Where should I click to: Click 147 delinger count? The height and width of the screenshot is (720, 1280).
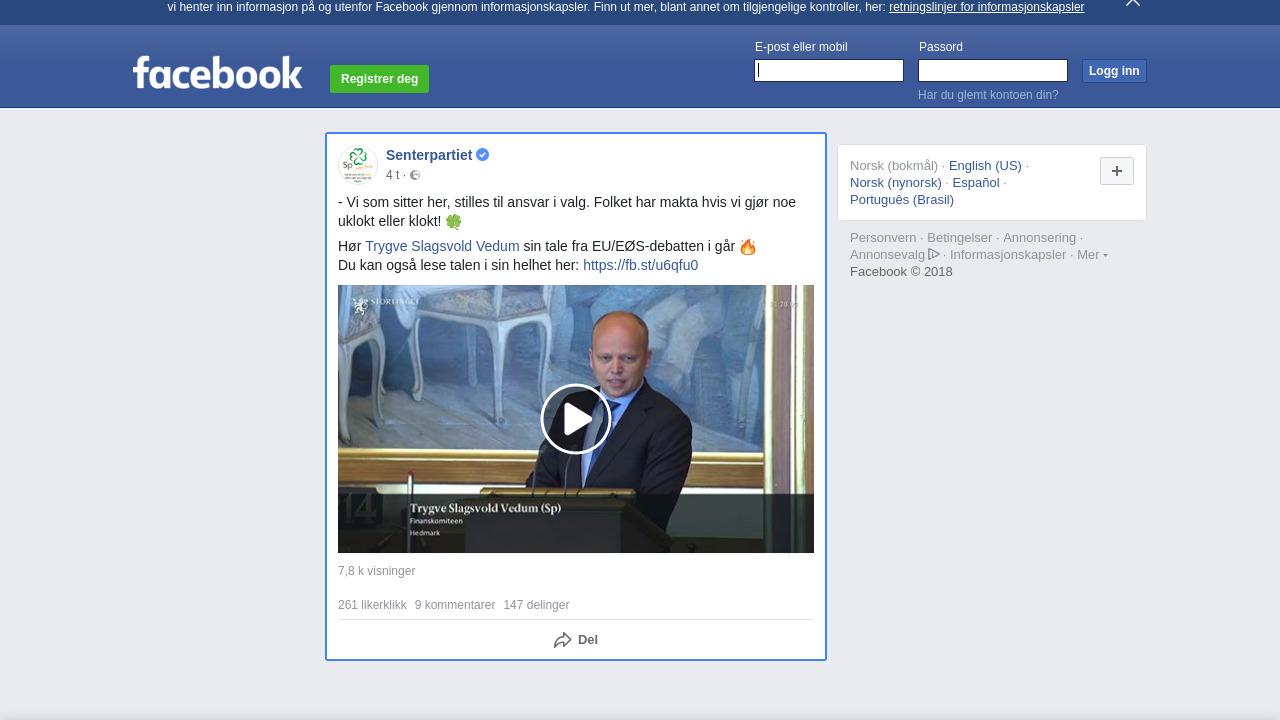tap(536, 605)
